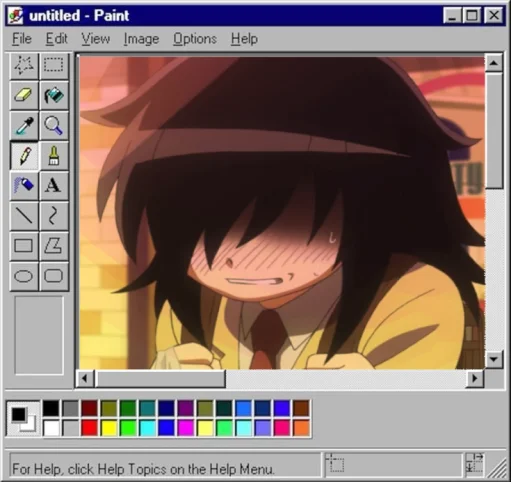Viewport: 511px width, 482px height.
Task: Choose the Fill With Color bucket tool
Action: (54, 95)
